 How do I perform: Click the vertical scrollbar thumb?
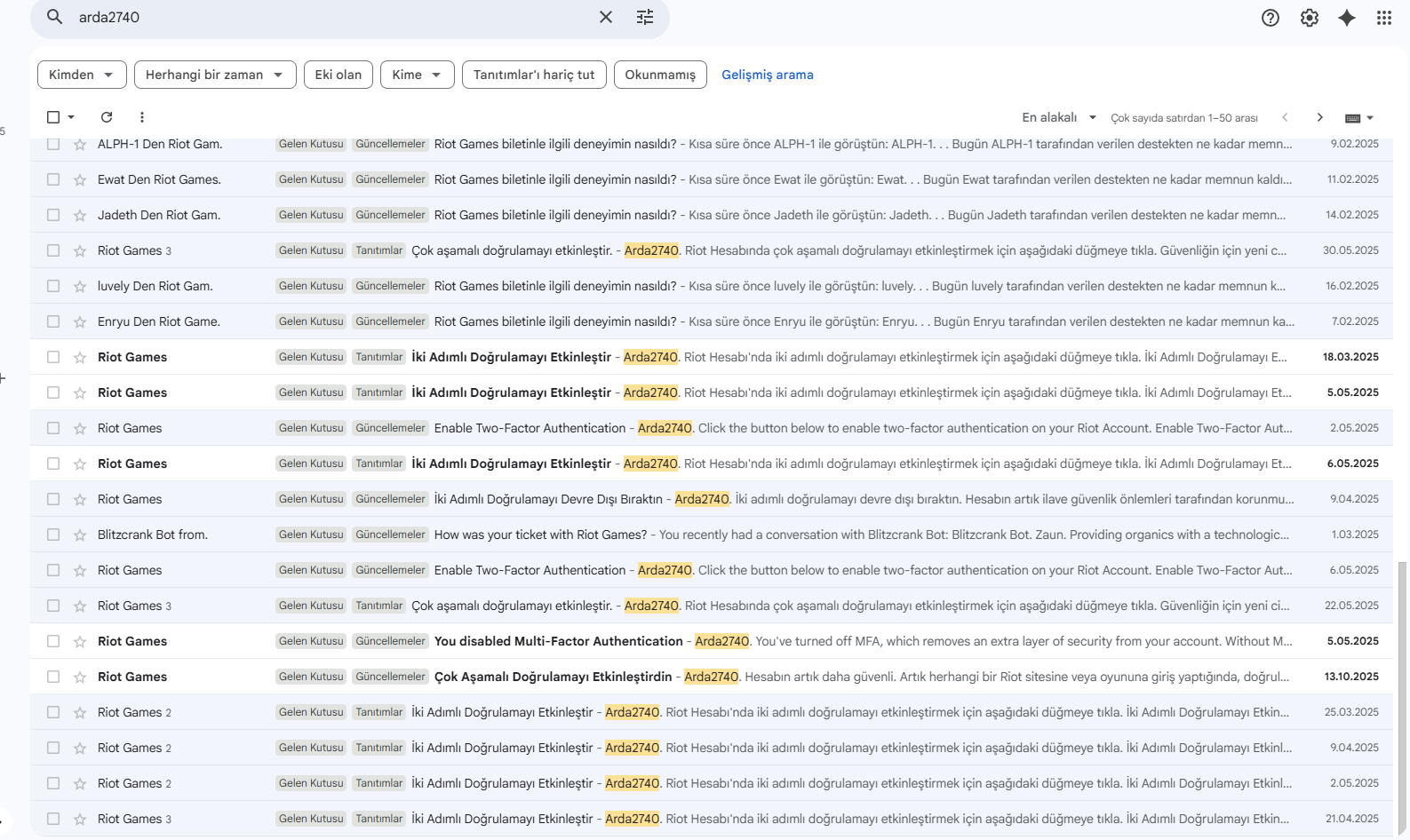click(x=1402, y=699)
